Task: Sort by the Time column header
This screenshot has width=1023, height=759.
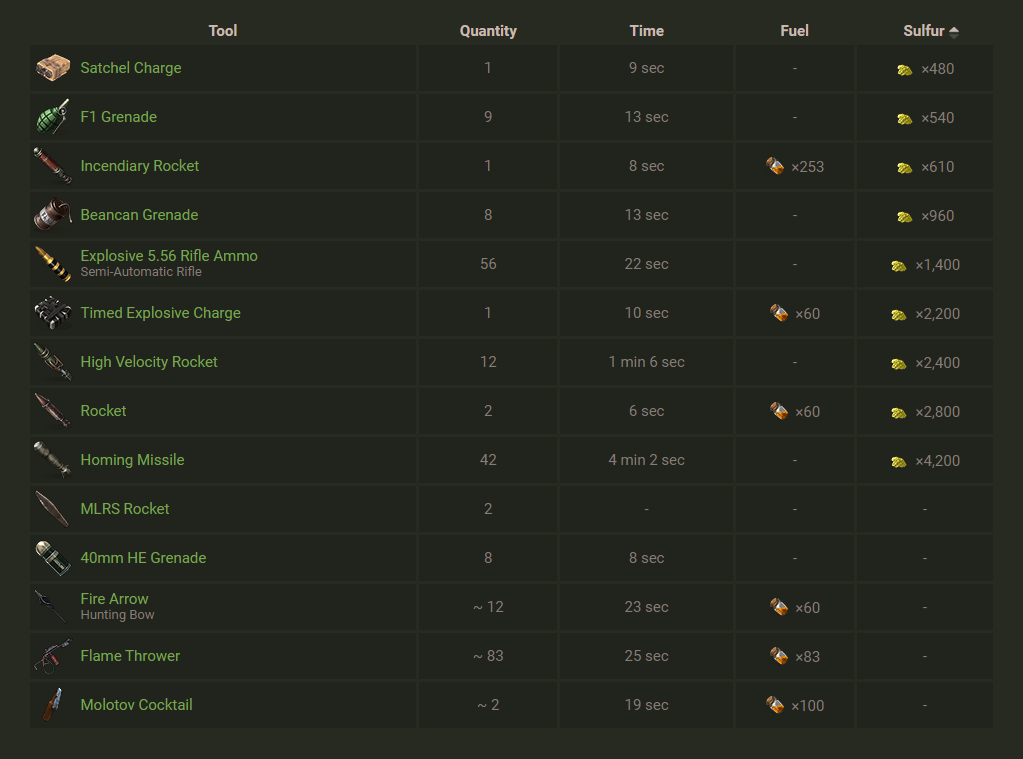Action: (646, 31)
